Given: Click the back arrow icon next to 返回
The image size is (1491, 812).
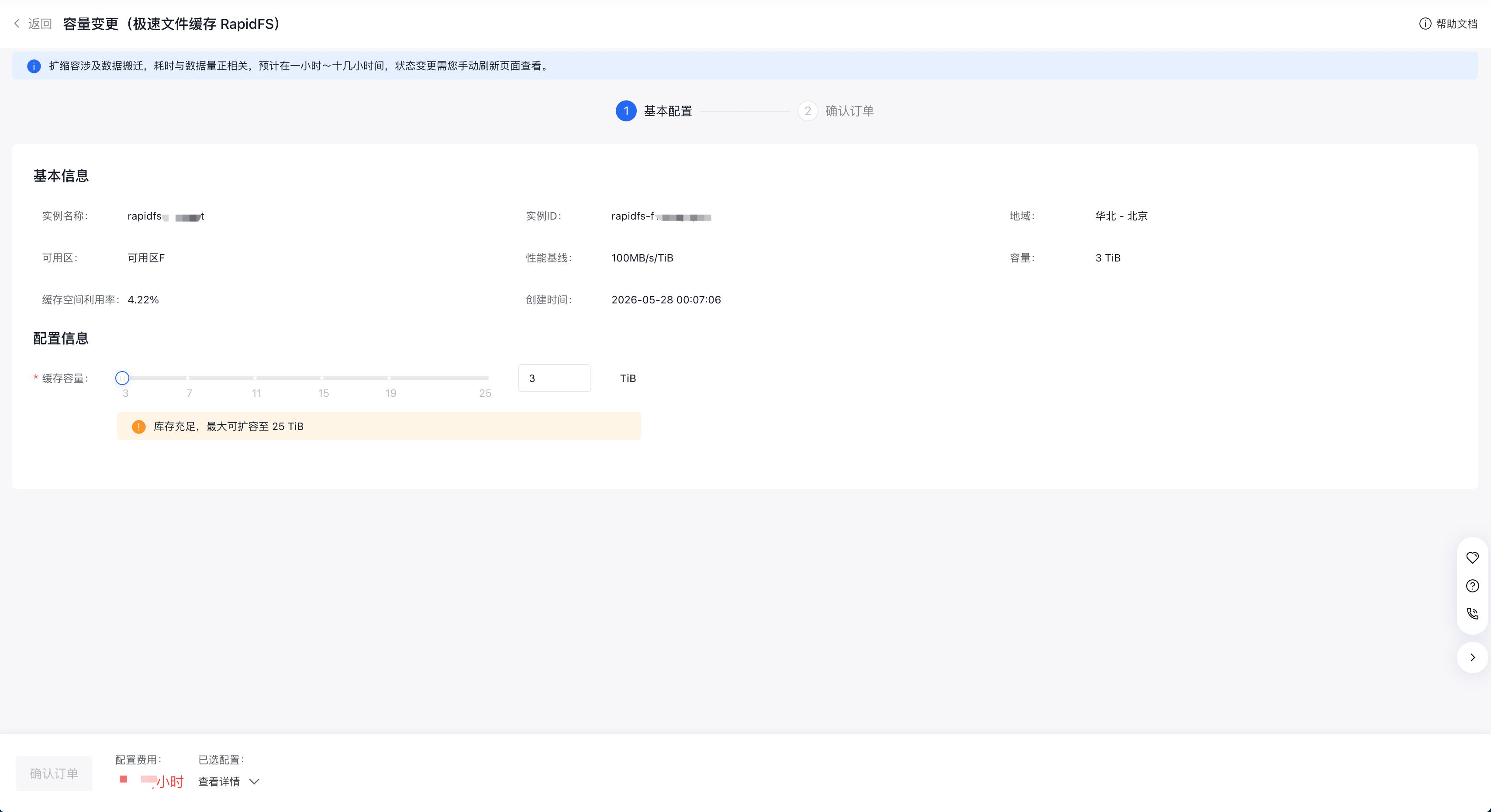Looking at the screenshot, I should pyautogui.click(x=17, y=24).
